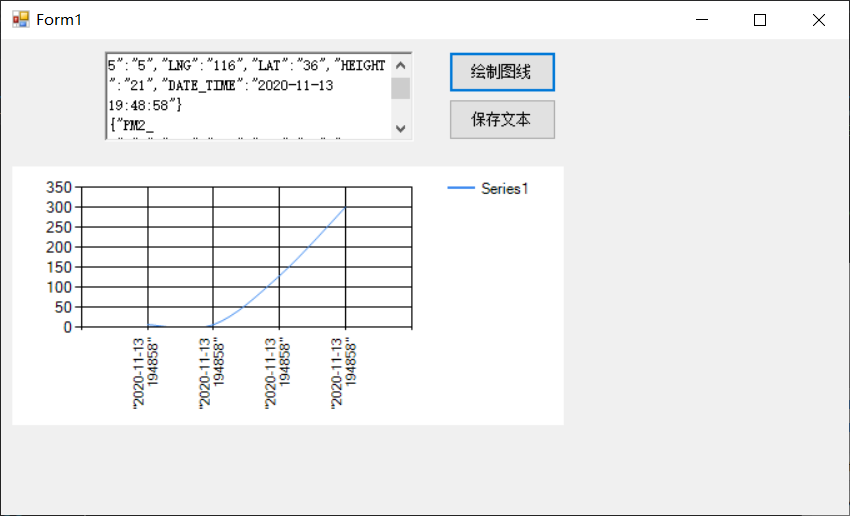Viewport: 850px width, 516px height.
Task: Click the text box scroll down arrow
Action: click(401, 128)
